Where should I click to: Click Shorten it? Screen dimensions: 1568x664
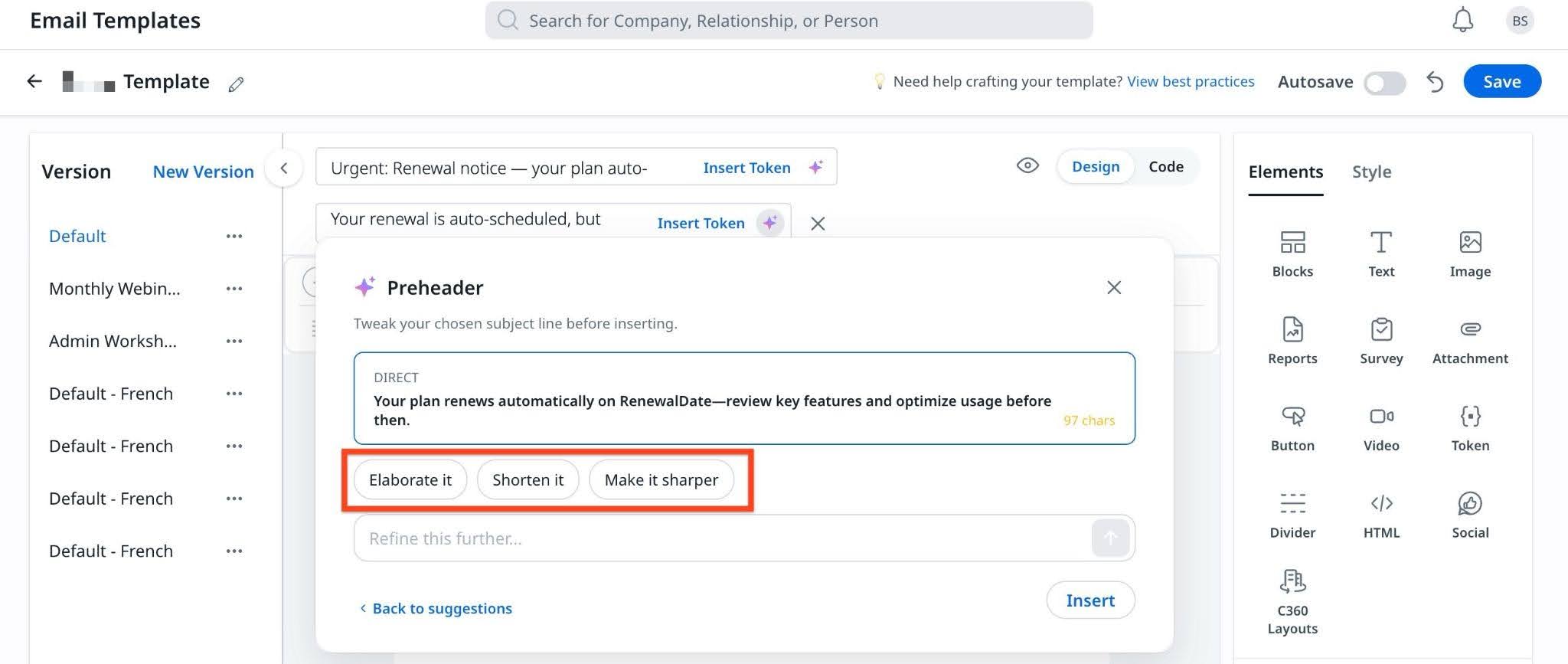click(528, 480)
